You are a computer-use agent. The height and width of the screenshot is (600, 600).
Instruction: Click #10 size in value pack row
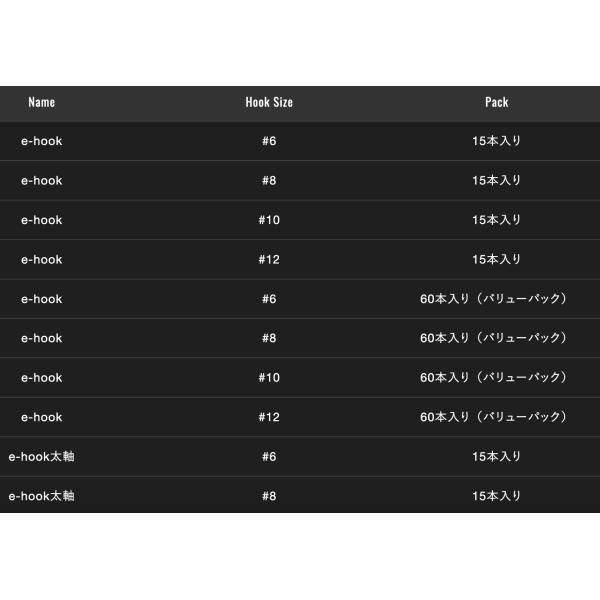coord(269,377)
